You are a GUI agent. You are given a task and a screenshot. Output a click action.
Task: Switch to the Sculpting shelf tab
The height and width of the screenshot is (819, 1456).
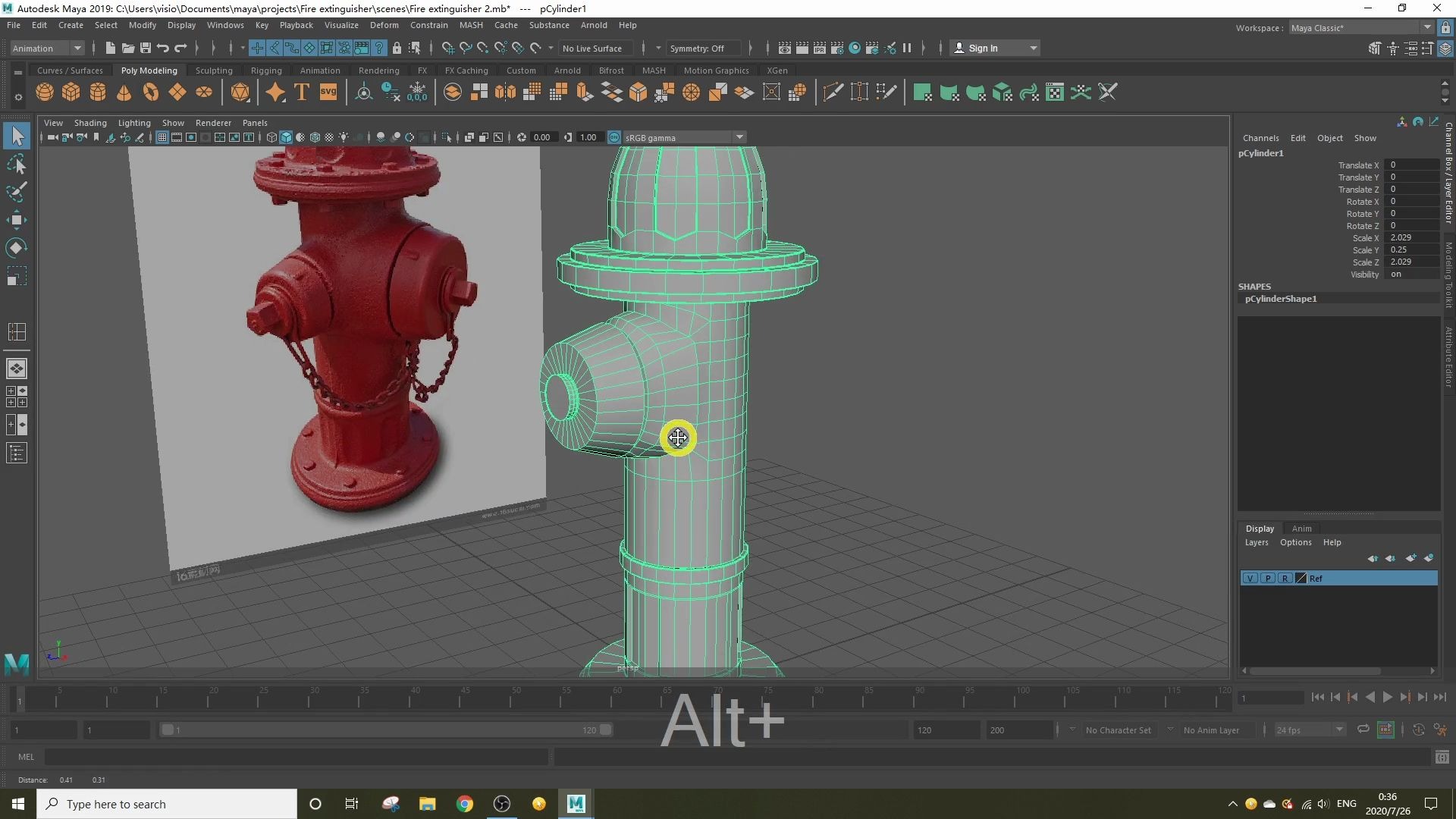(214, 71)
